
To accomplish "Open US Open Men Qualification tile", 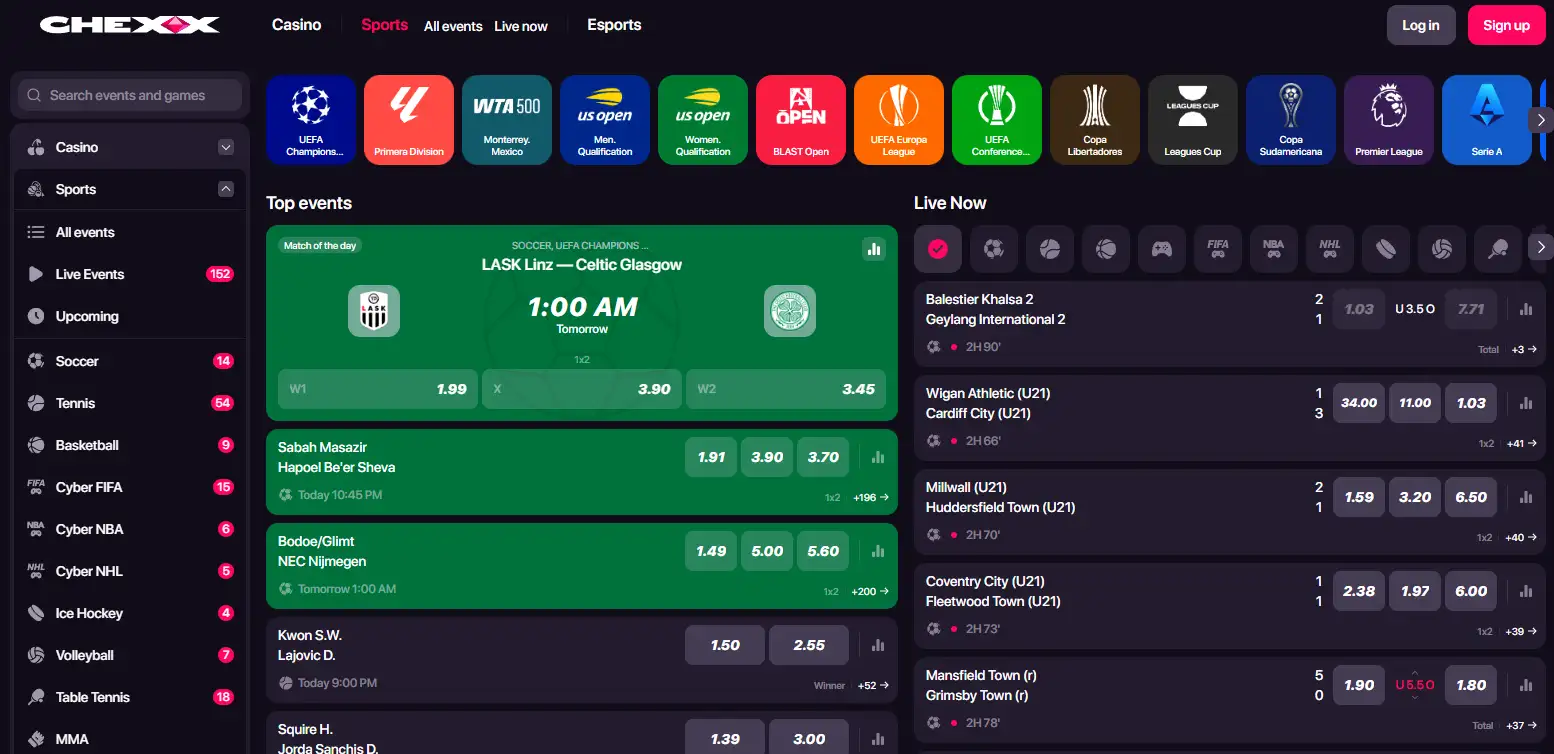I will click(605, 120).
